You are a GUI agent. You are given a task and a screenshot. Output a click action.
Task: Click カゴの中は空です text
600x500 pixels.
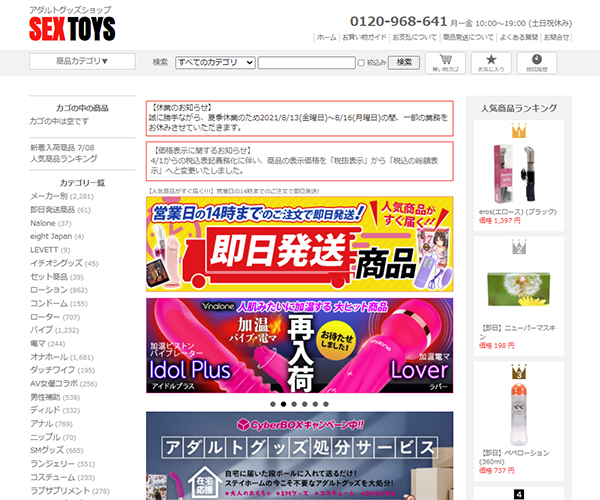click(59, 121)
